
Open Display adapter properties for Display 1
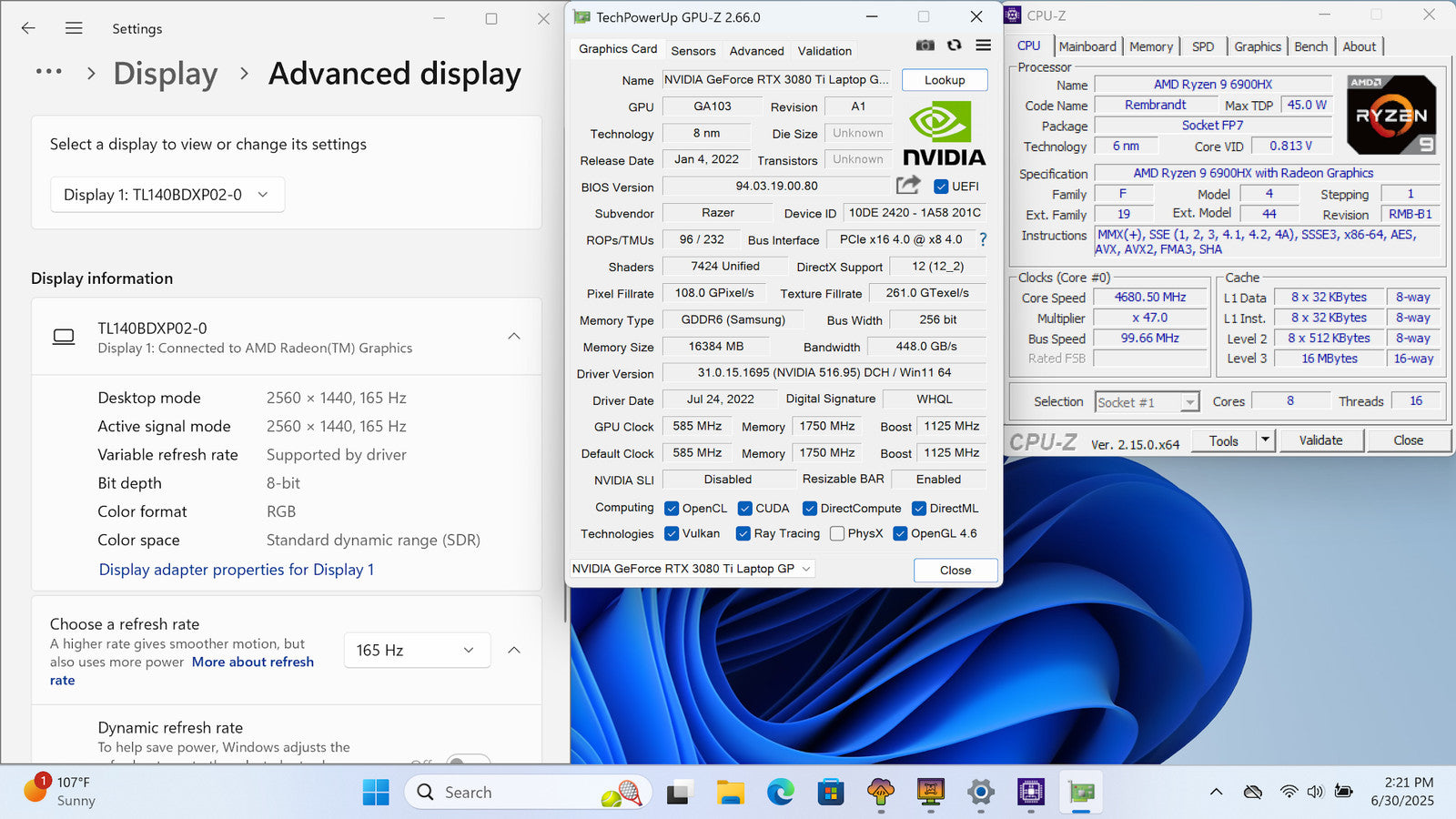click(237, 570)
